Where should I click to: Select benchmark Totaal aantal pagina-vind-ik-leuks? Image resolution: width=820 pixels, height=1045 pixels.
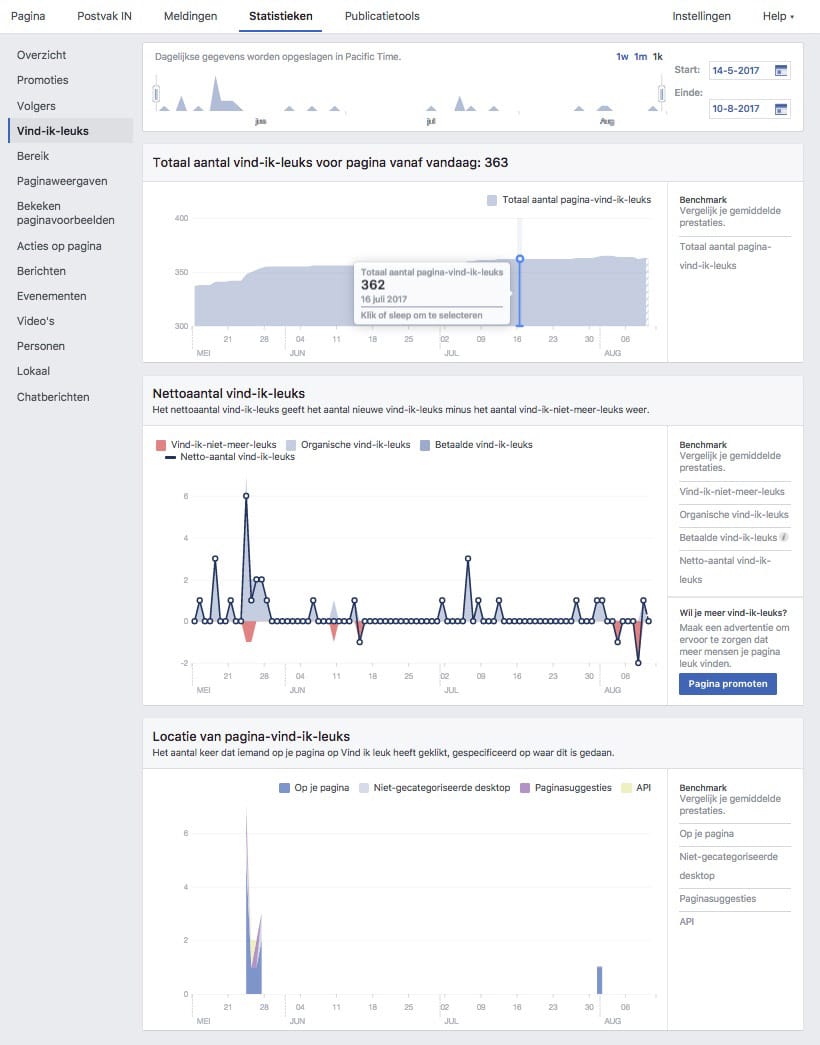point(725,256)
